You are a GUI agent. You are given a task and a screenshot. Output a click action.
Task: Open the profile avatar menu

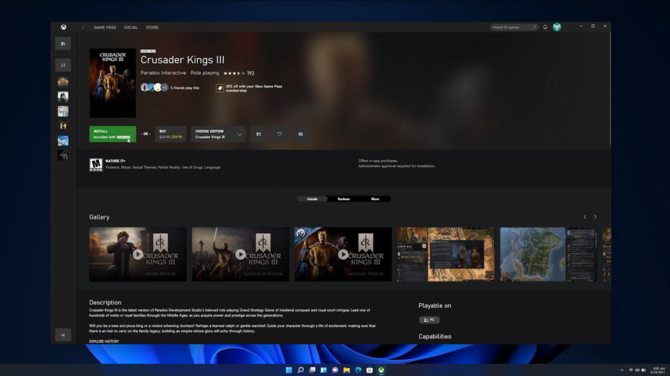coord(557,27)
